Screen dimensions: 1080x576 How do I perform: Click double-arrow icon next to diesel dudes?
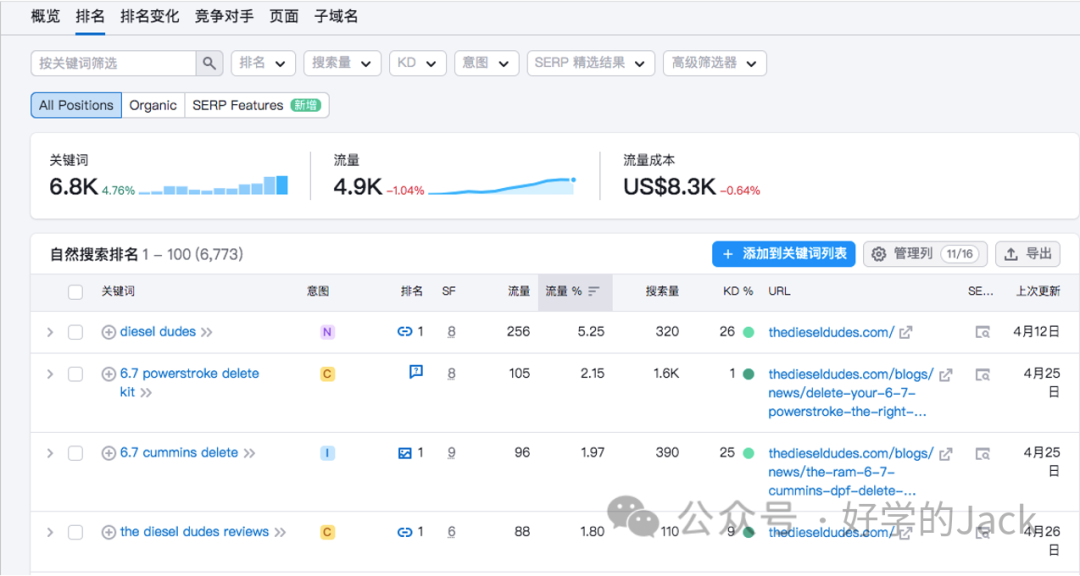(x=207, y=332)
